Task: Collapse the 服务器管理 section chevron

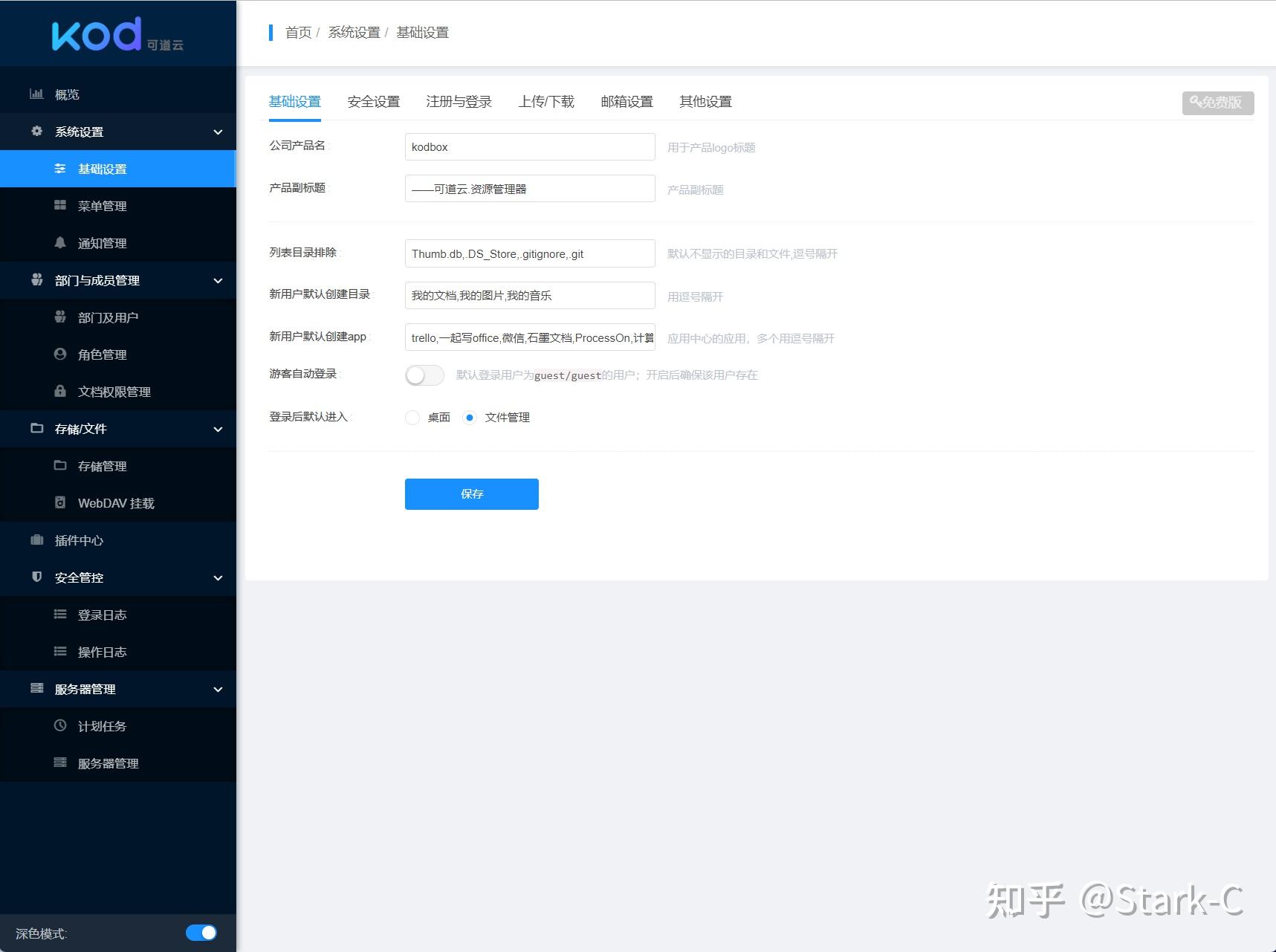Action: [x=217, y=689]
